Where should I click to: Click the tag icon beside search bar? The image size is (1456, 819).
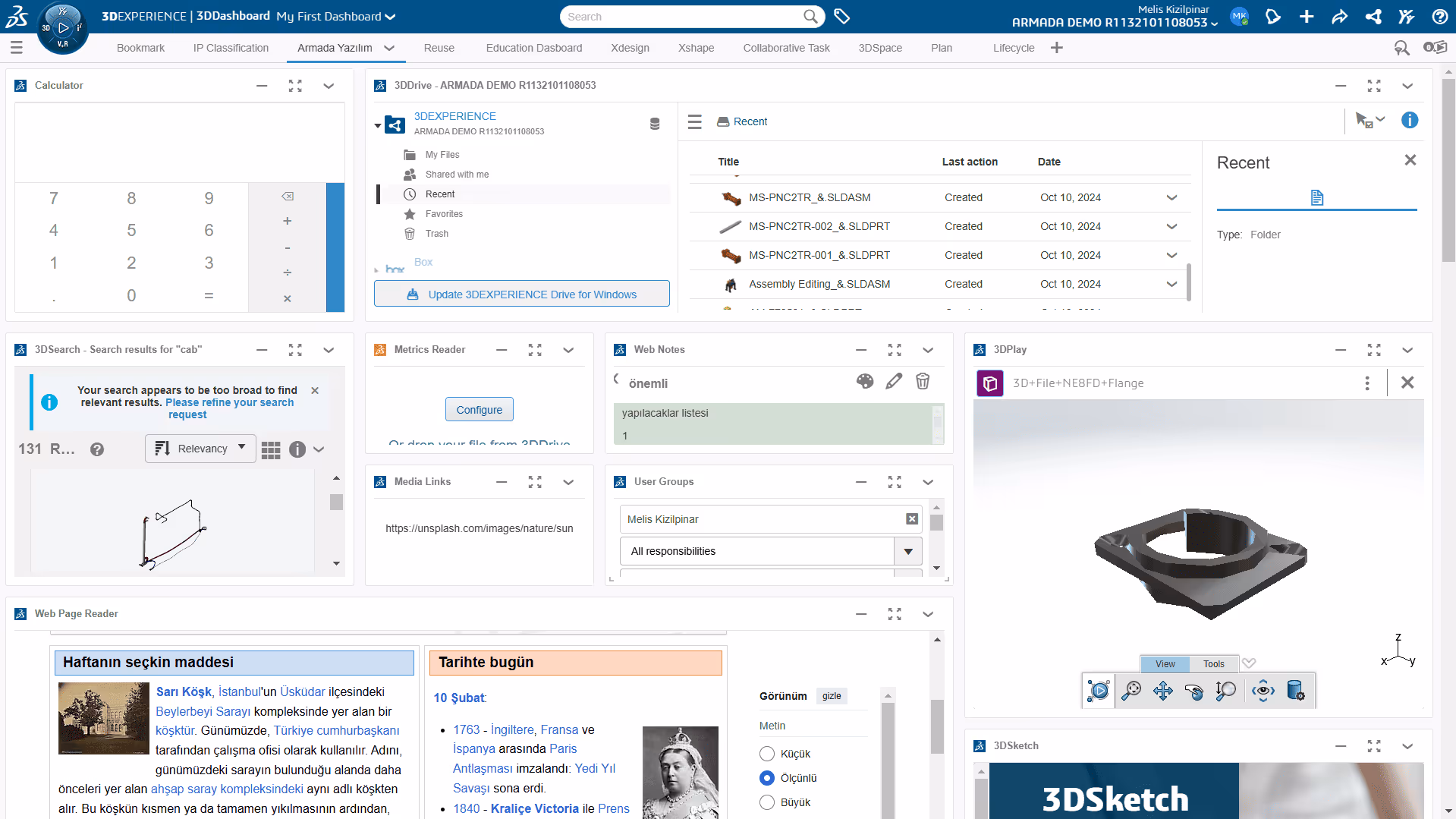tap(841, 16)
